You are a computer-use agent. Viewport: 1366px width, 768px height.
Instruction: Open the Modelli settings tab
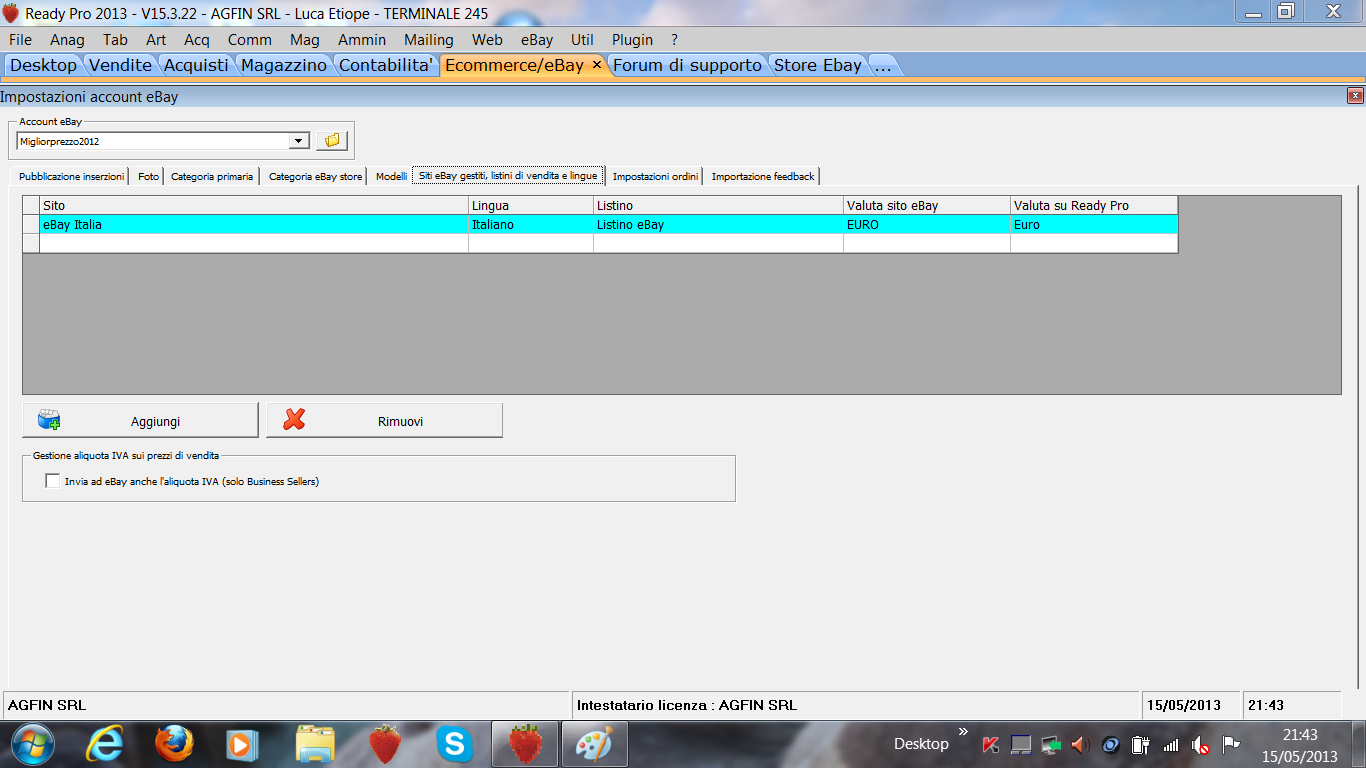coord(391,176)
